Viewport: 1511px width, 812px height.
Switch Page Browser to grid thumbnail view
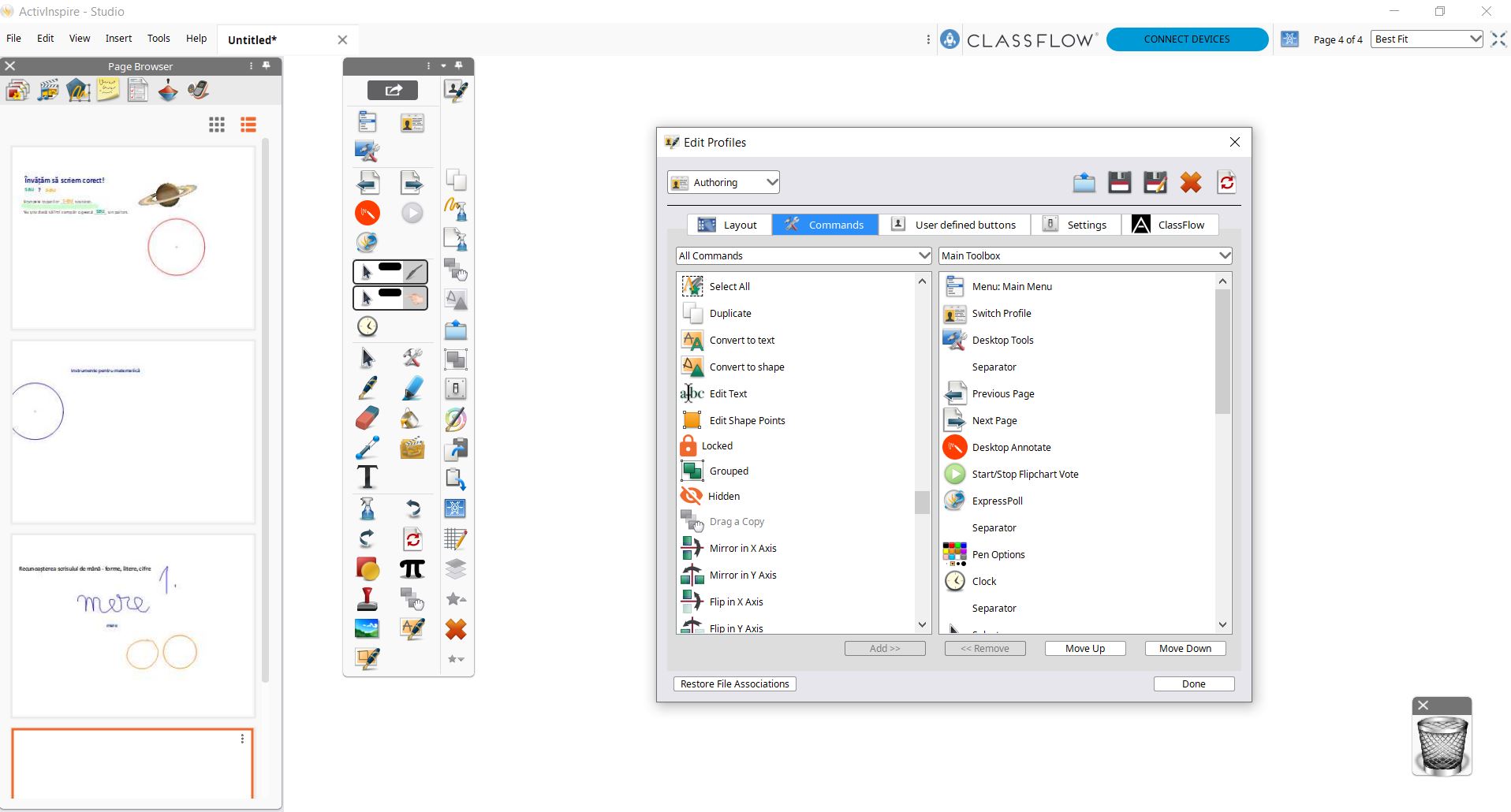point(217,125)
